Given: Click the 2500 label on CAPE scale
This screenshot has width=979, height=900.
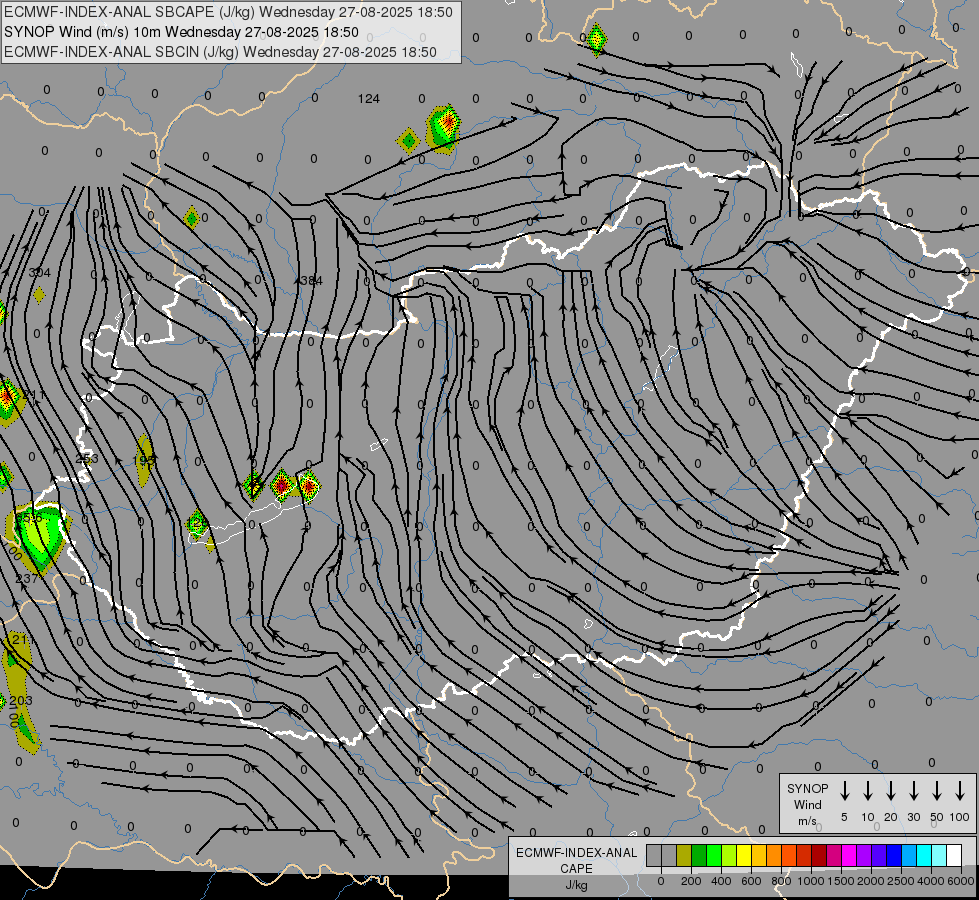Looking at the screenshot, I should pyautogui.click(x=901, y=881).
